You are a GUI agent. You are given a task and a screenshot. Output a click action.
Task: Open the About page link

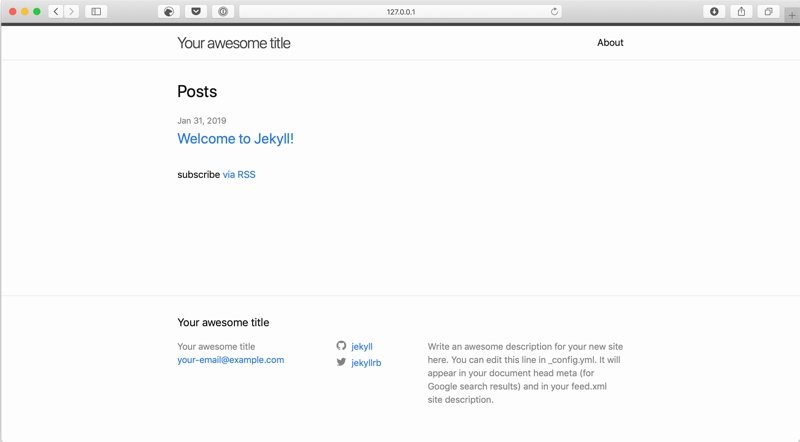pyautogui.click(x=610, y=42)
